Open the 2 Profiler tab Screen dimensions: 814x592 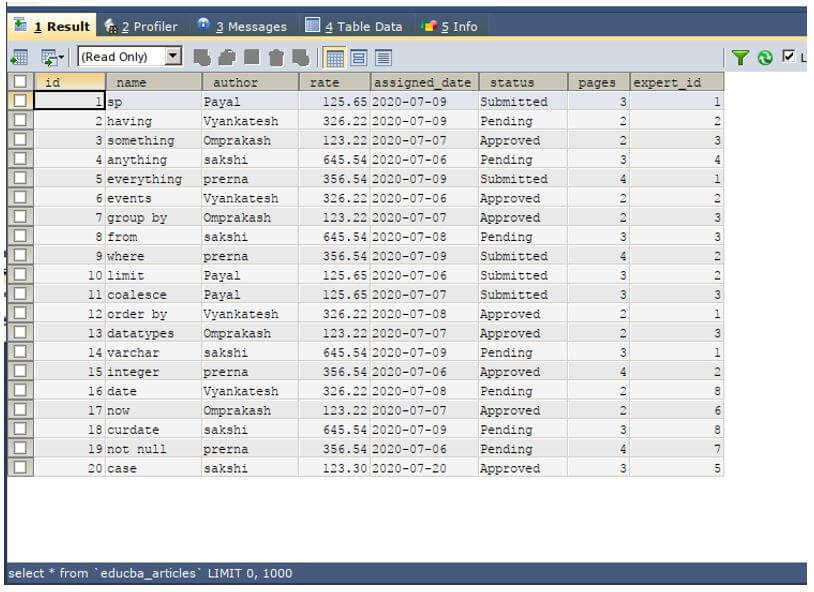click(x=141, y=26)
